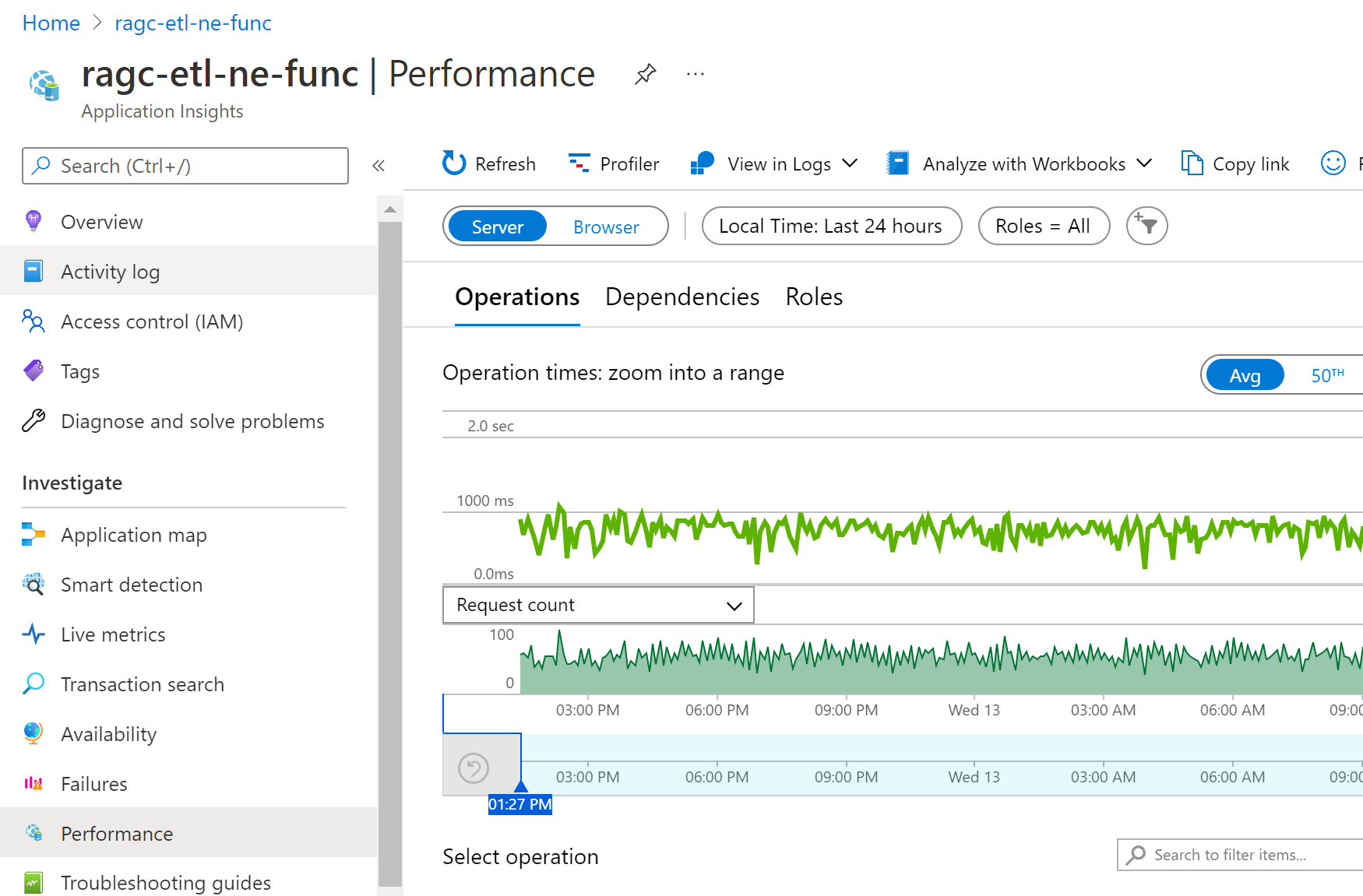Navigate to Home via breadcrumb
Viewport: 1363px width, 896px height.
50,23
